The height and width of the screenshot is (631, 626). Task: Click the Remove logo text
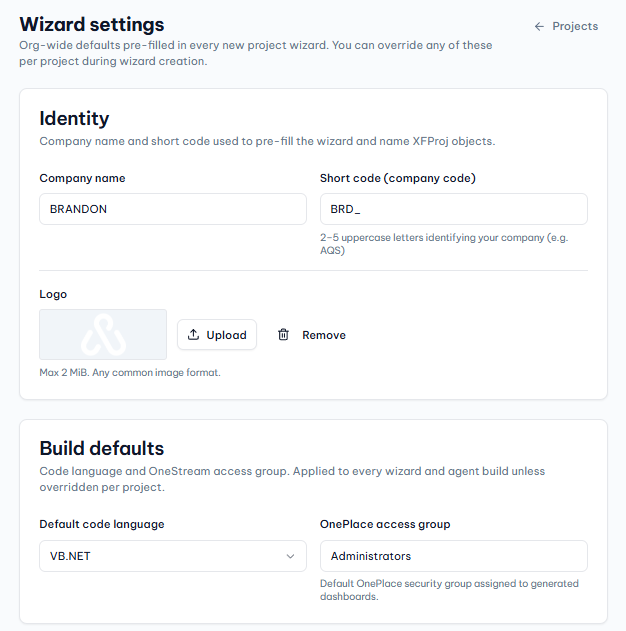click(324, 335)
